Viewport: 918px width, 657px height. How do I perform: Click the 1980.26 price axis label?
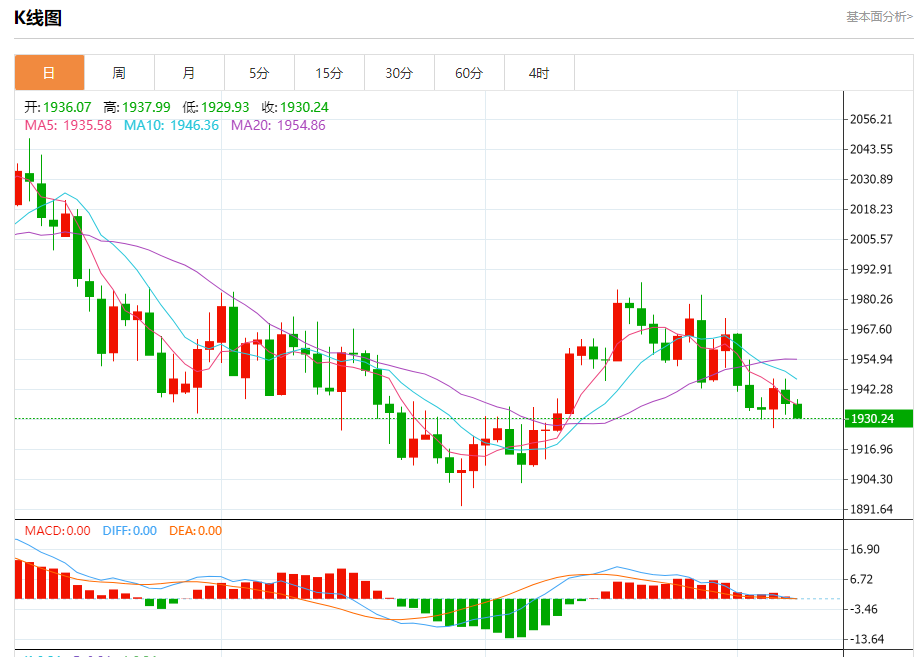click(x=871, y=299)
